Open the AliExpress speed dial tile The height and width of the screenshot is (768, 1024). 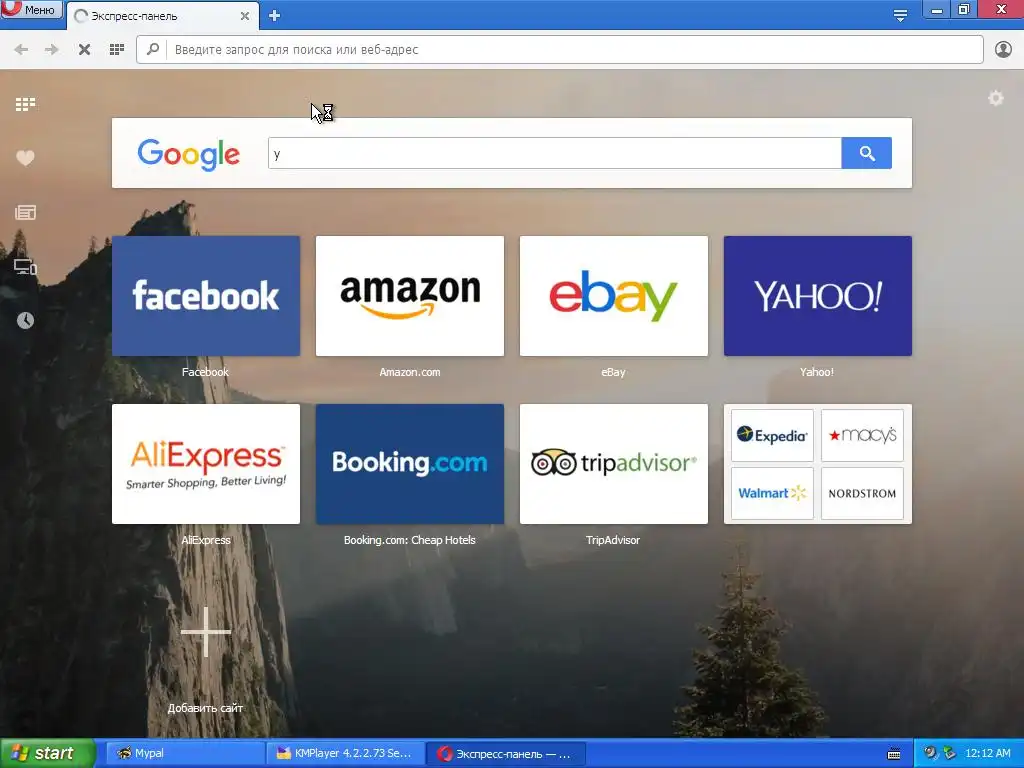point(206,464)
